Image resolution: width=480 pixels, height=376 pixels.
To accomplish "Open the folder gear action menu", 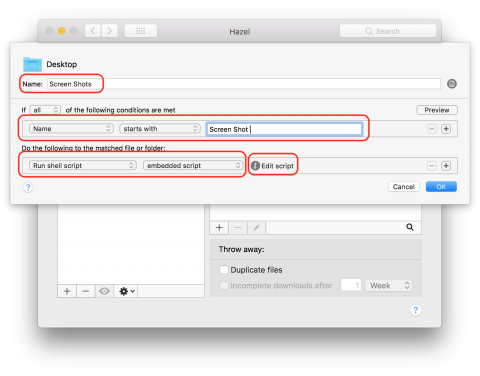I will tap(126, 291).
